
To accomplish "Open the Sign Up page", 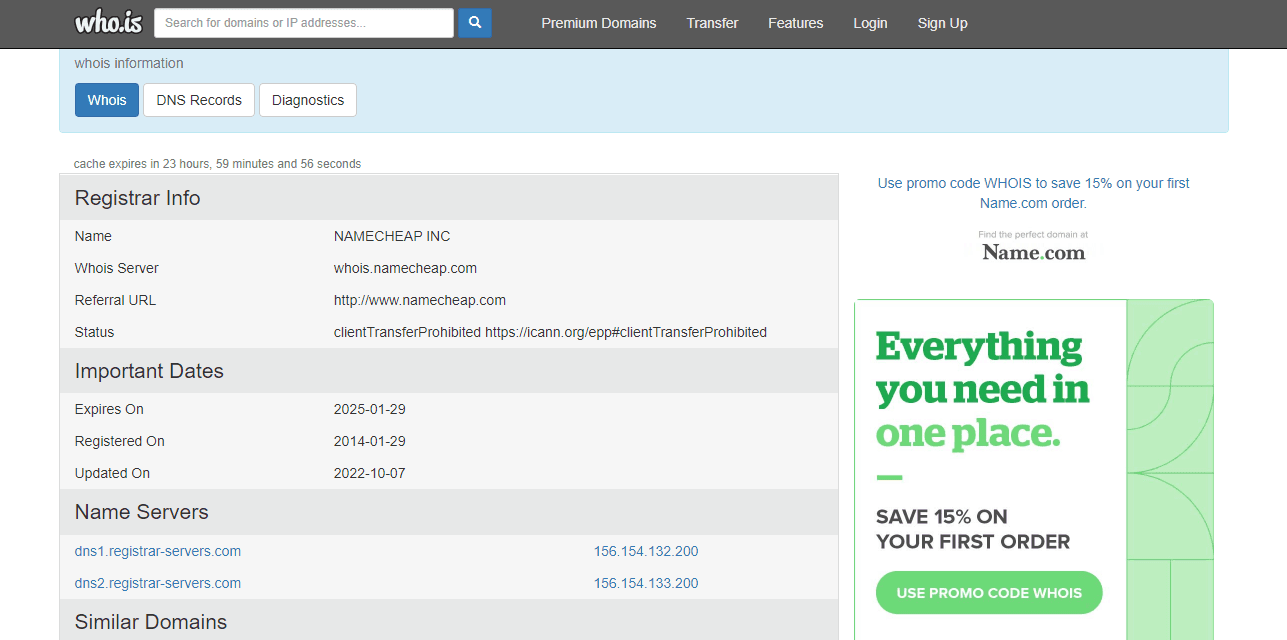I will pyautogui.click(x=942, y=23).
